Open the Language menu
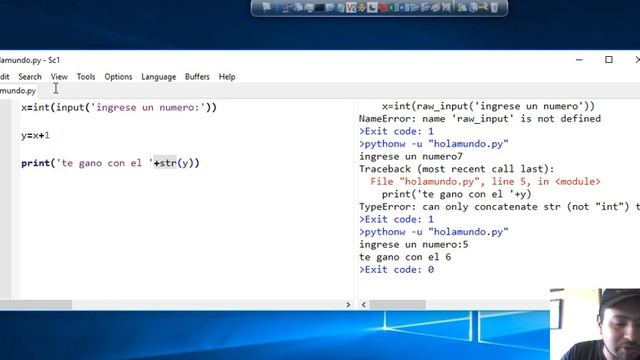640x360 pixels. click(x=159, y=77)
